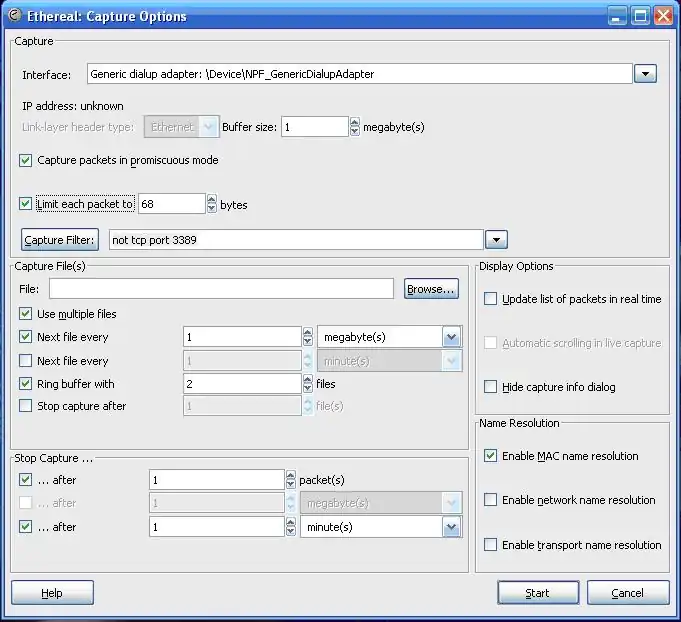This screenshot has width=681, height=622.
Task: Open Help for capture options
Action: click(52, 593)
